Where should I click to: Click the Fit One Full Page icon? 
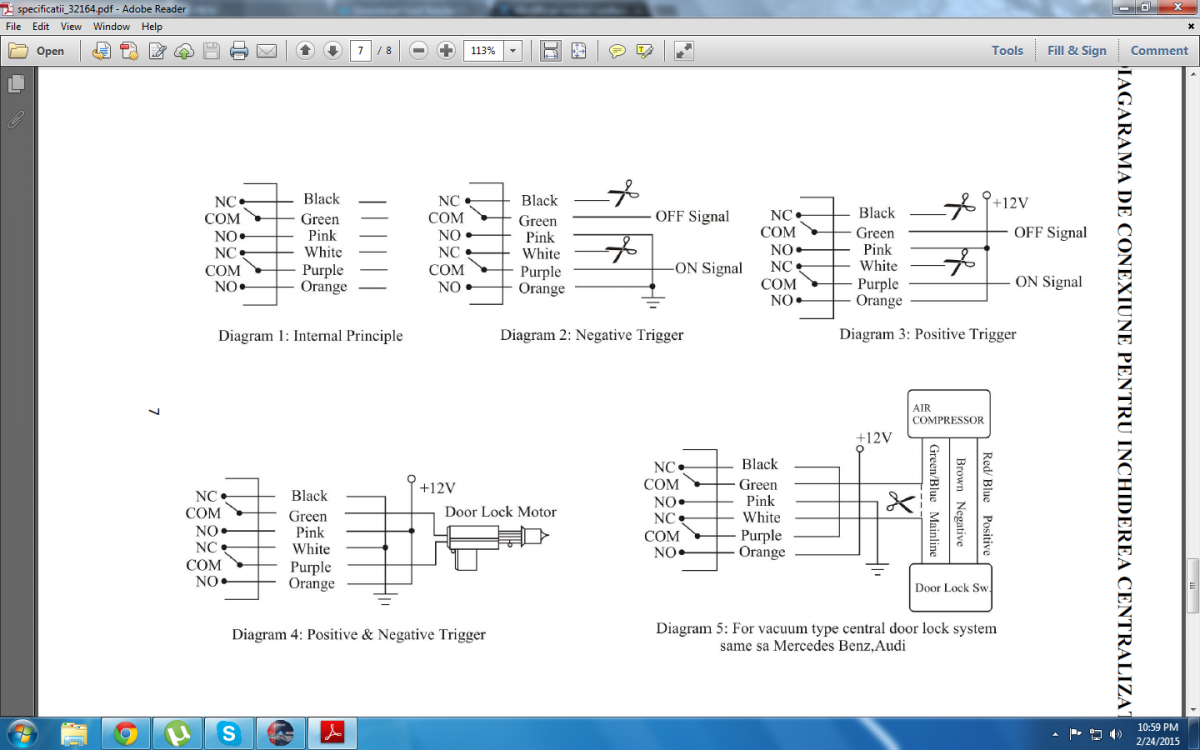coord(578,51)
